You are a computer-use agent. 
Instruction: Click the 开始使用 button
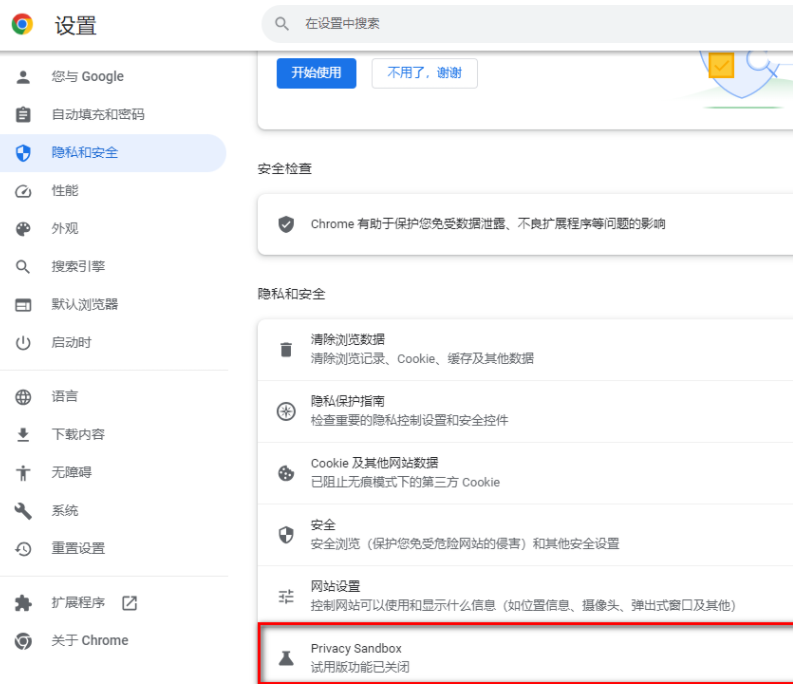[316, 73]
